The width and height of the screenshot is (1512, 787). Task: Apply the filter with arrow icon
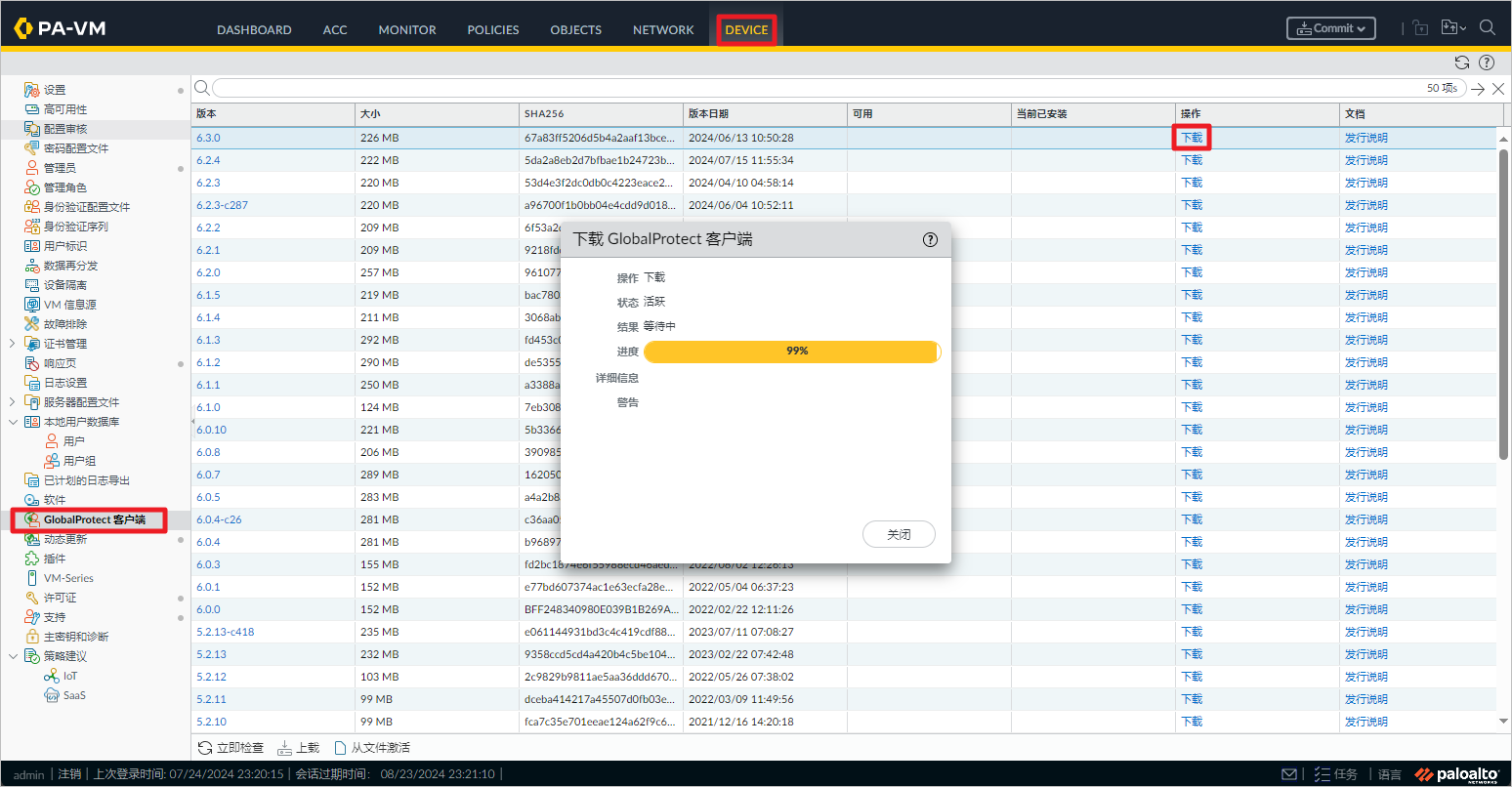pos(1478,89)
